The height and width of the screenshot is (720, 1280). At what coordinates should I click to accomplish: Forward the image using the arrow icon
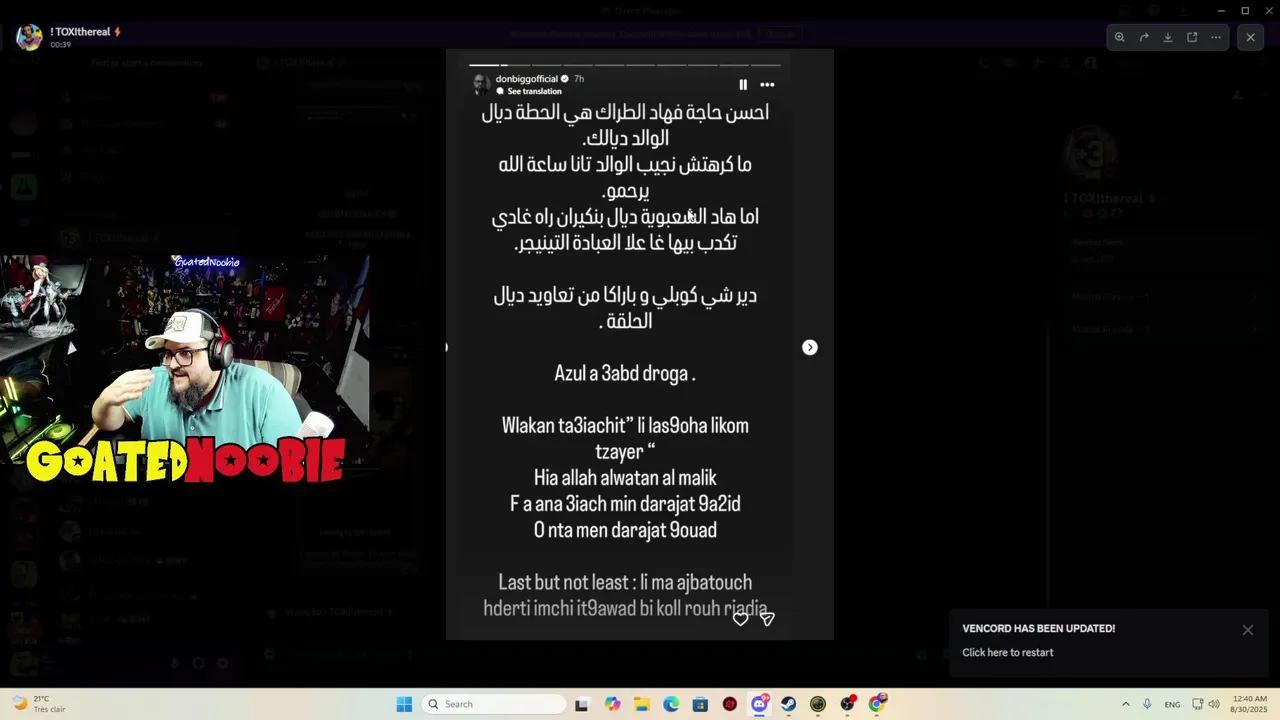coord(1144,37)
